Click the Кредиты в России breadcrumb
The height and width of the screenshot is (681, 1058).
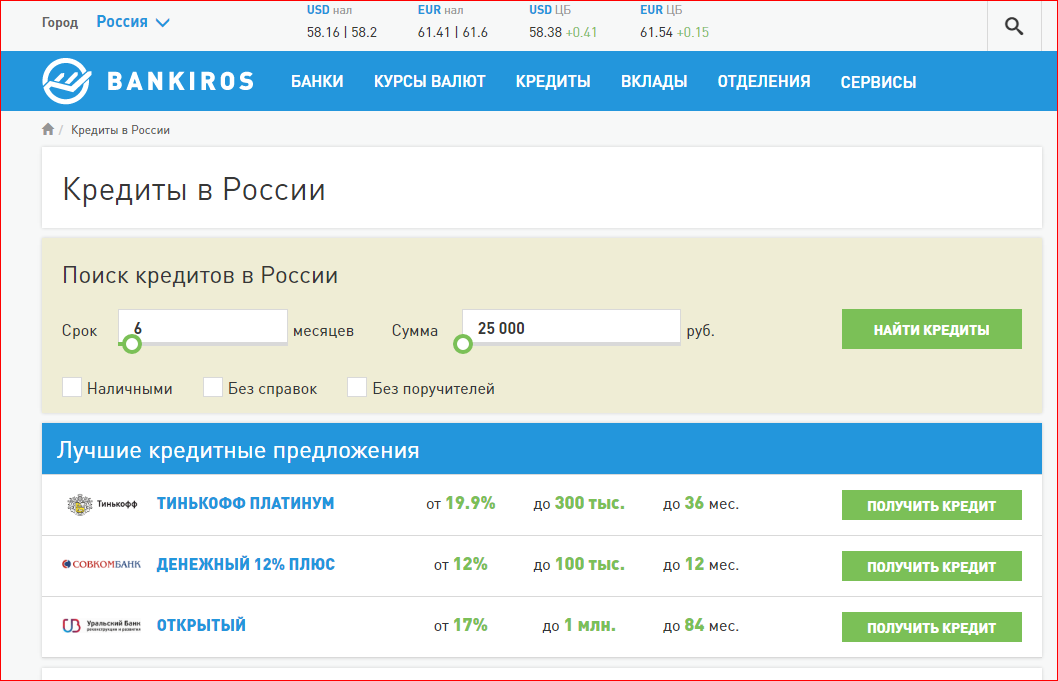pos(120,130)
